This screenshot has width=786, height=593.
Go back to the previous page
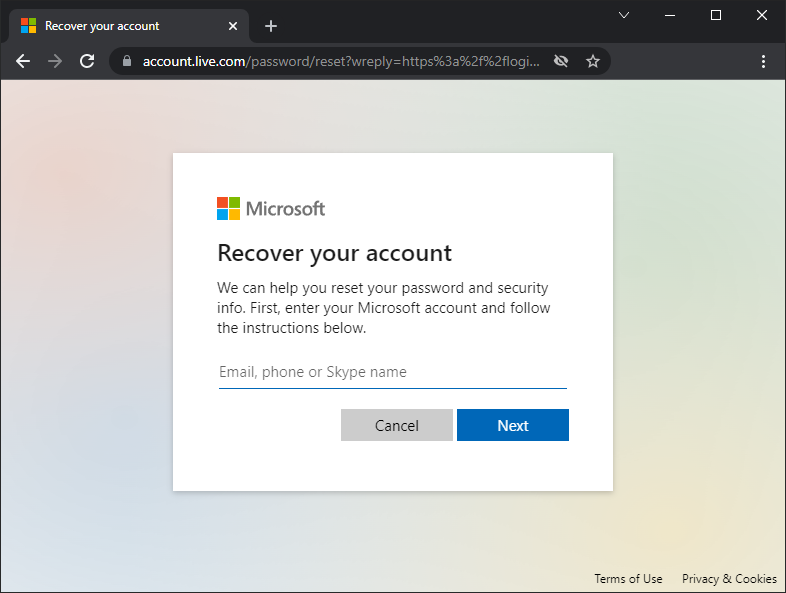(x=23, y=61)
